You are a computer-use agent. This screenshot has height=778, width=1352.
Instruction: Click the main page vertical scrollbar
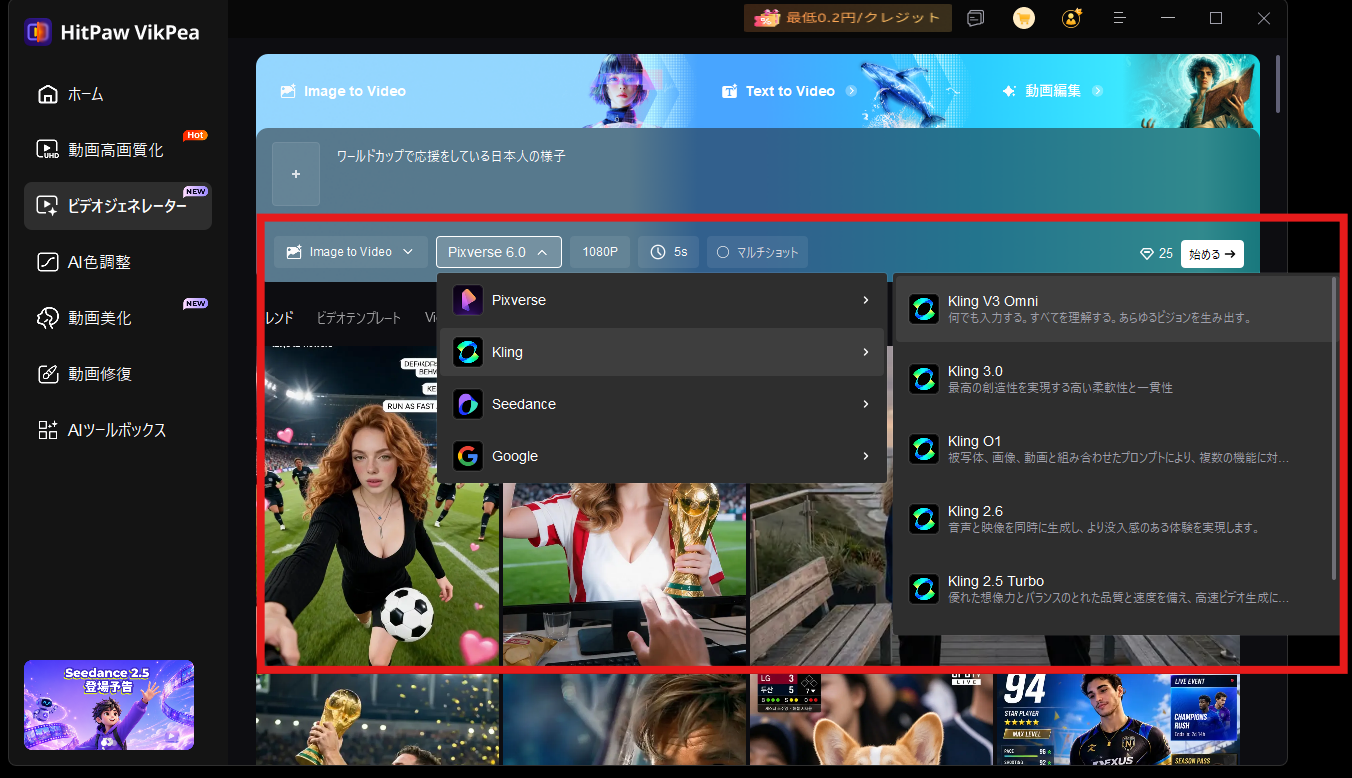click(1276, 84)
